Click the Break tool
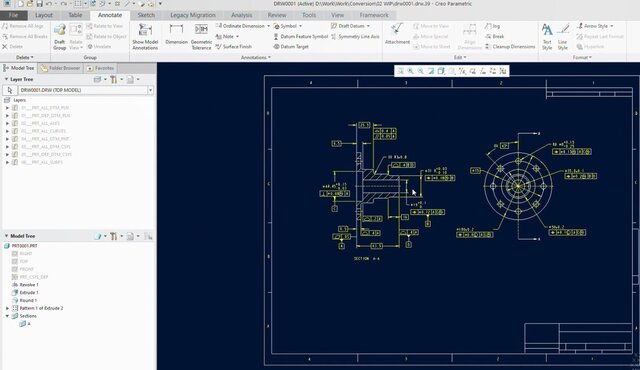 (495, 36)
